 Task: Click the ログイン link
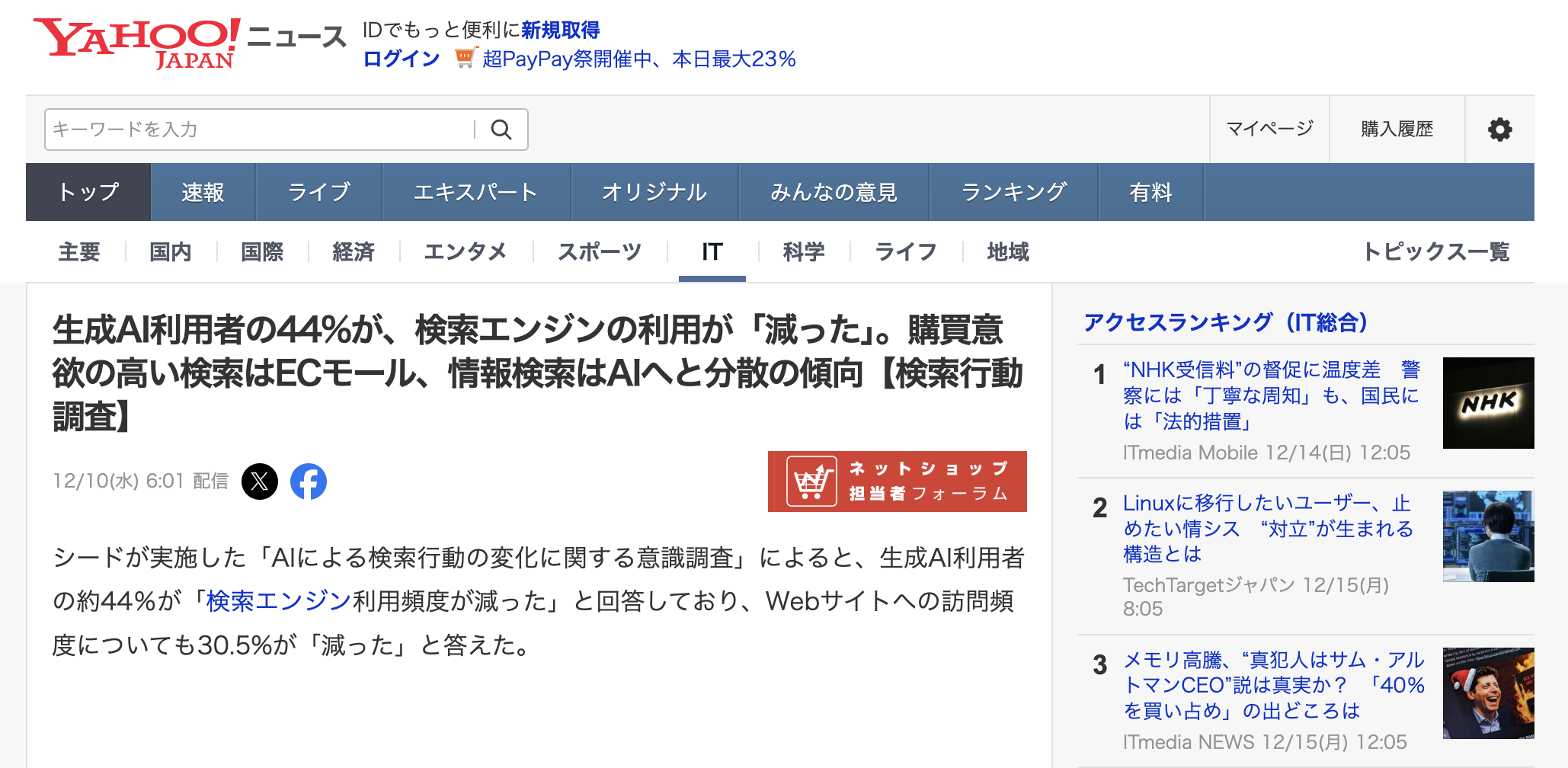coord(402,59)
